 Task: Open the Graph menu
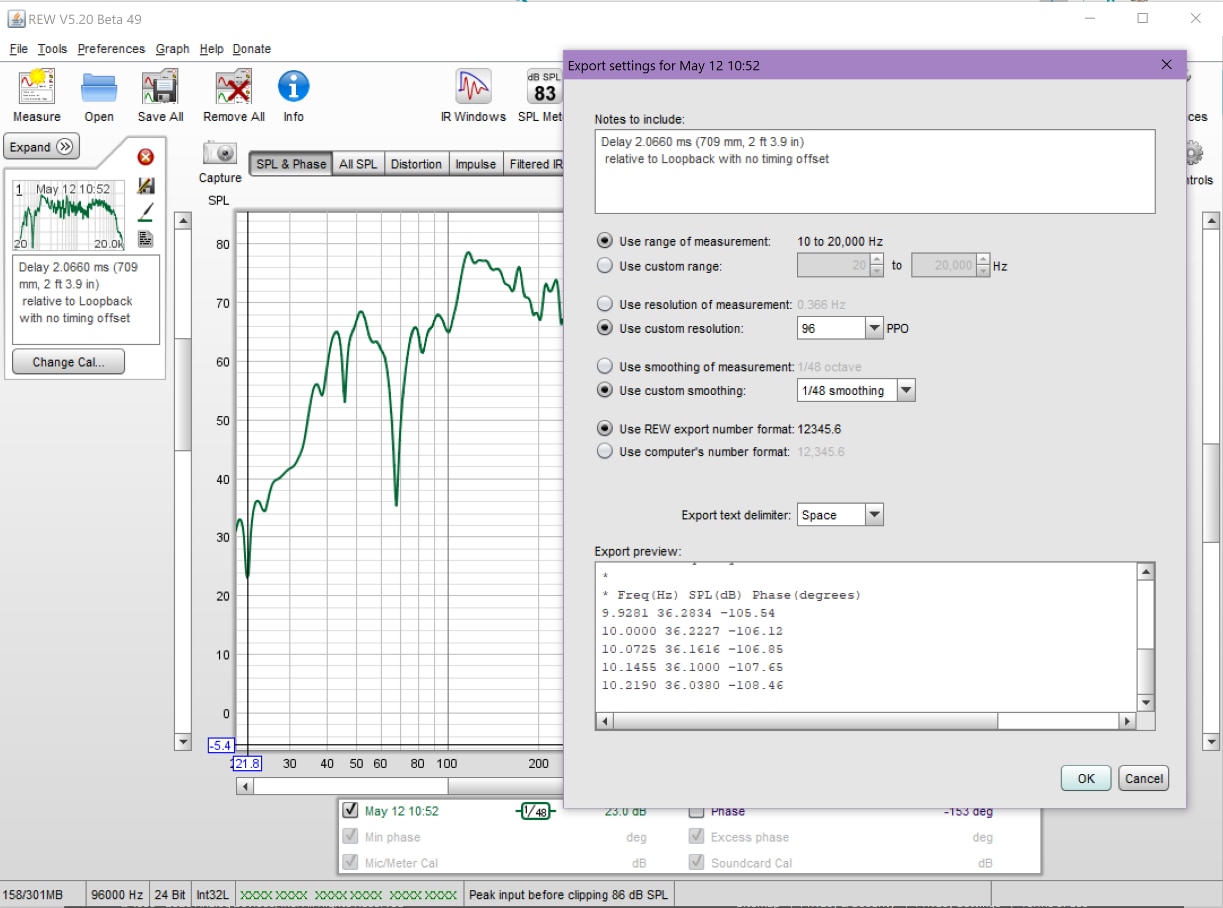(172, 49)
